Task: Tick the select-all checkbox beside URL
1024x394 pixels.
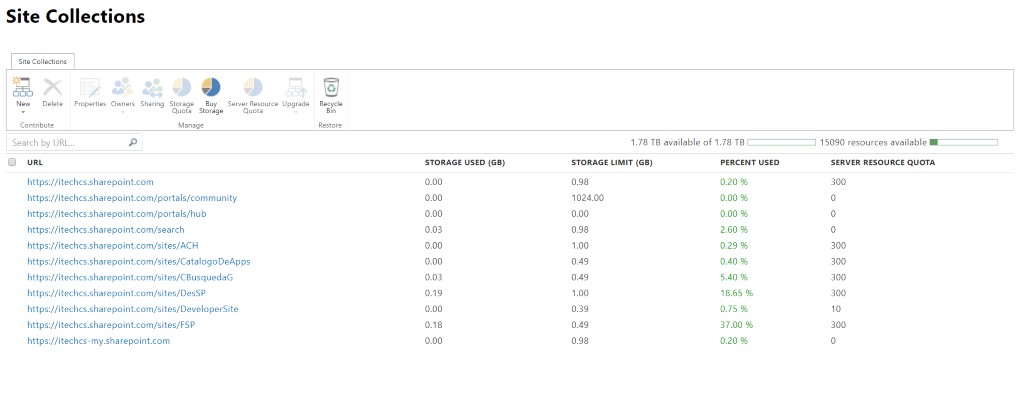Action: tap(12, 162)
